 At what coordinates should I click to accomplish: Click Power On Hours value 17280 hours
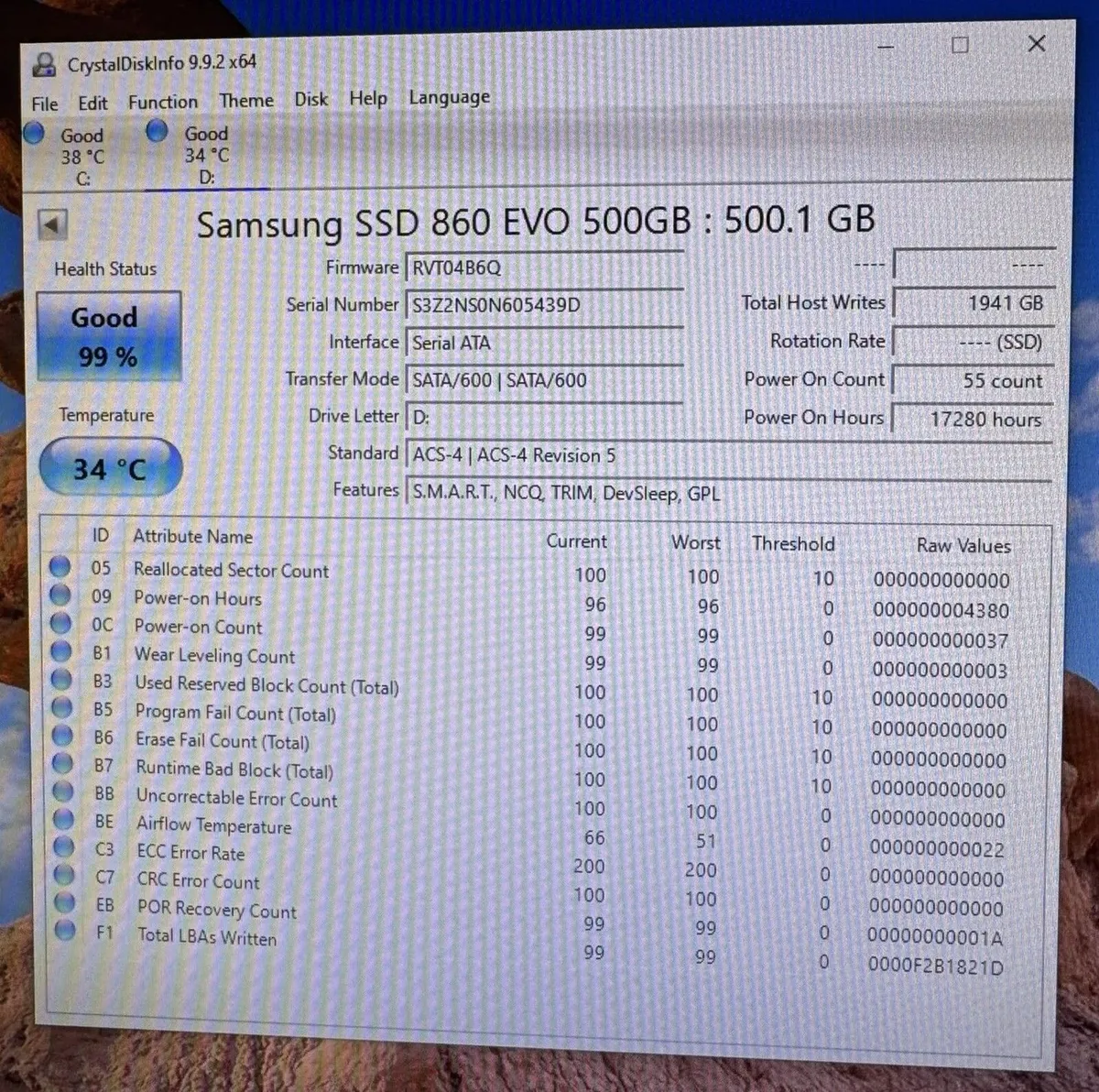coord(974,419)
